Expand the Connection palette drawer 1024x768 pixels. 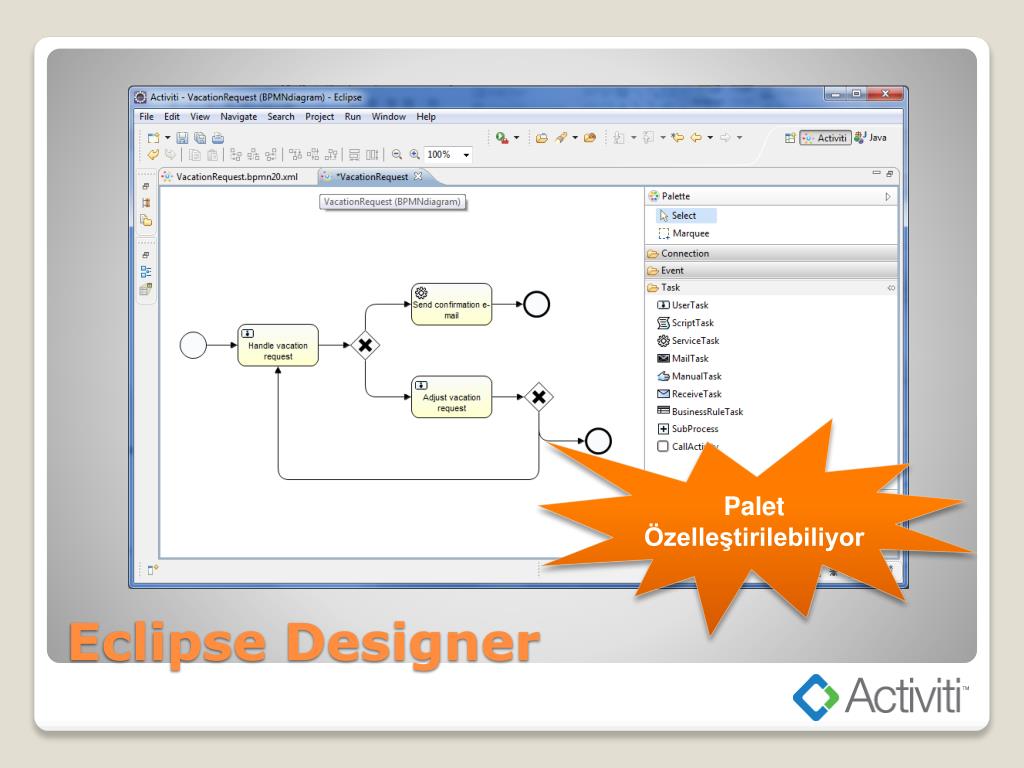(771, 253)
